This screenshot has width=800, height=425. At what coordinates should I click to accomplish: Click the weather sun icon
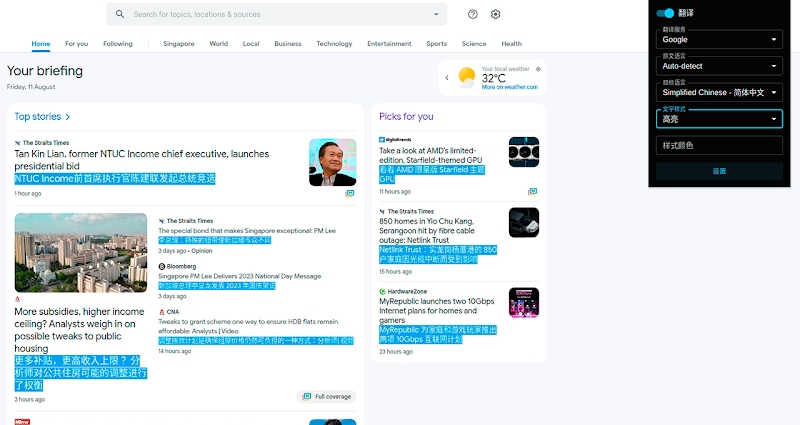coord(466,78)
